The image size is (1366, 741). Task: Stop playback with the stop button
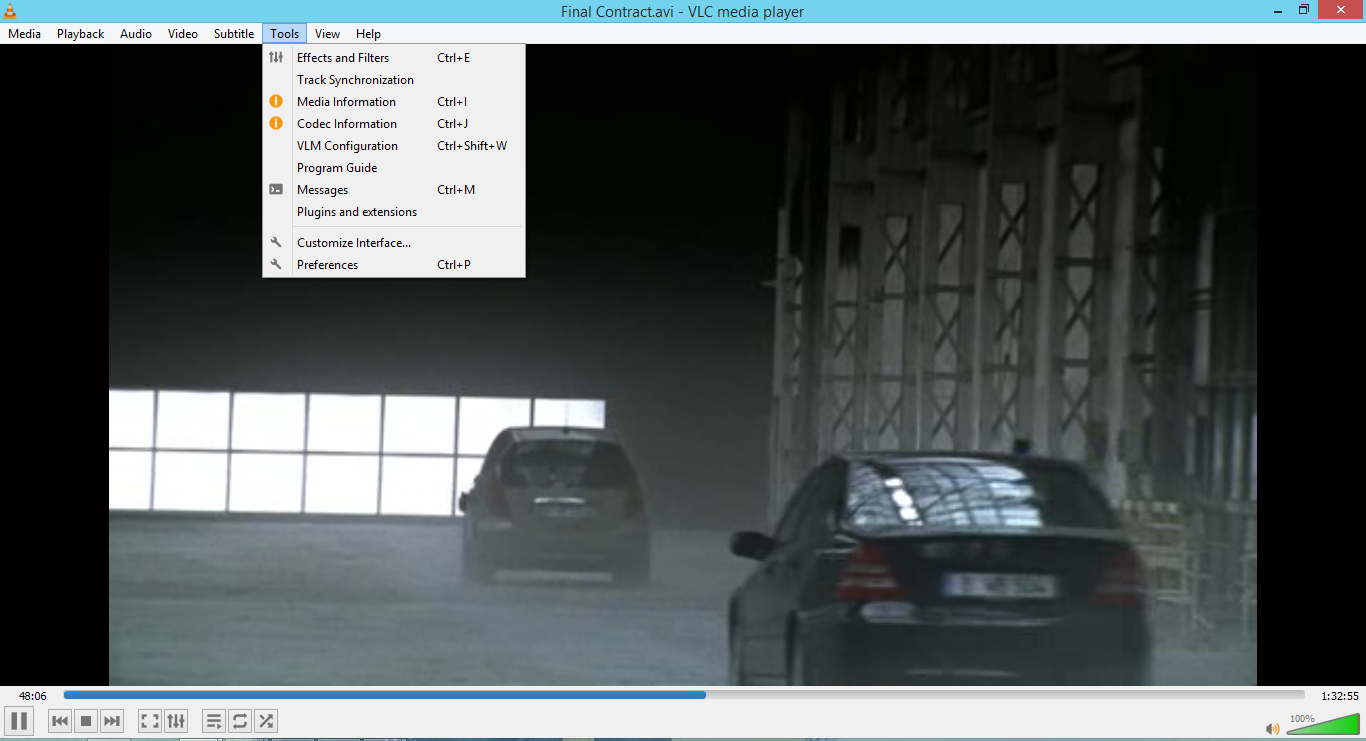(86, 720)
